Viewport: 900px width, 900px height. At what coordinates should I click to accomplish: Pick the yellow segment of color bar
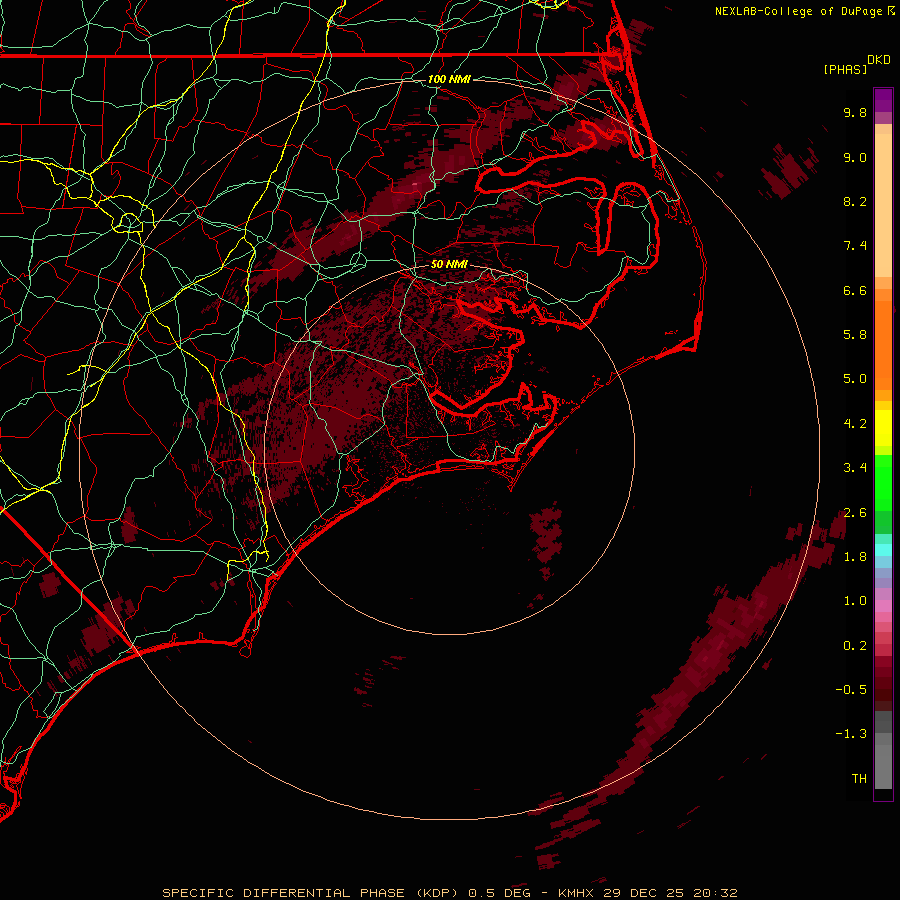tap(883, 428)
